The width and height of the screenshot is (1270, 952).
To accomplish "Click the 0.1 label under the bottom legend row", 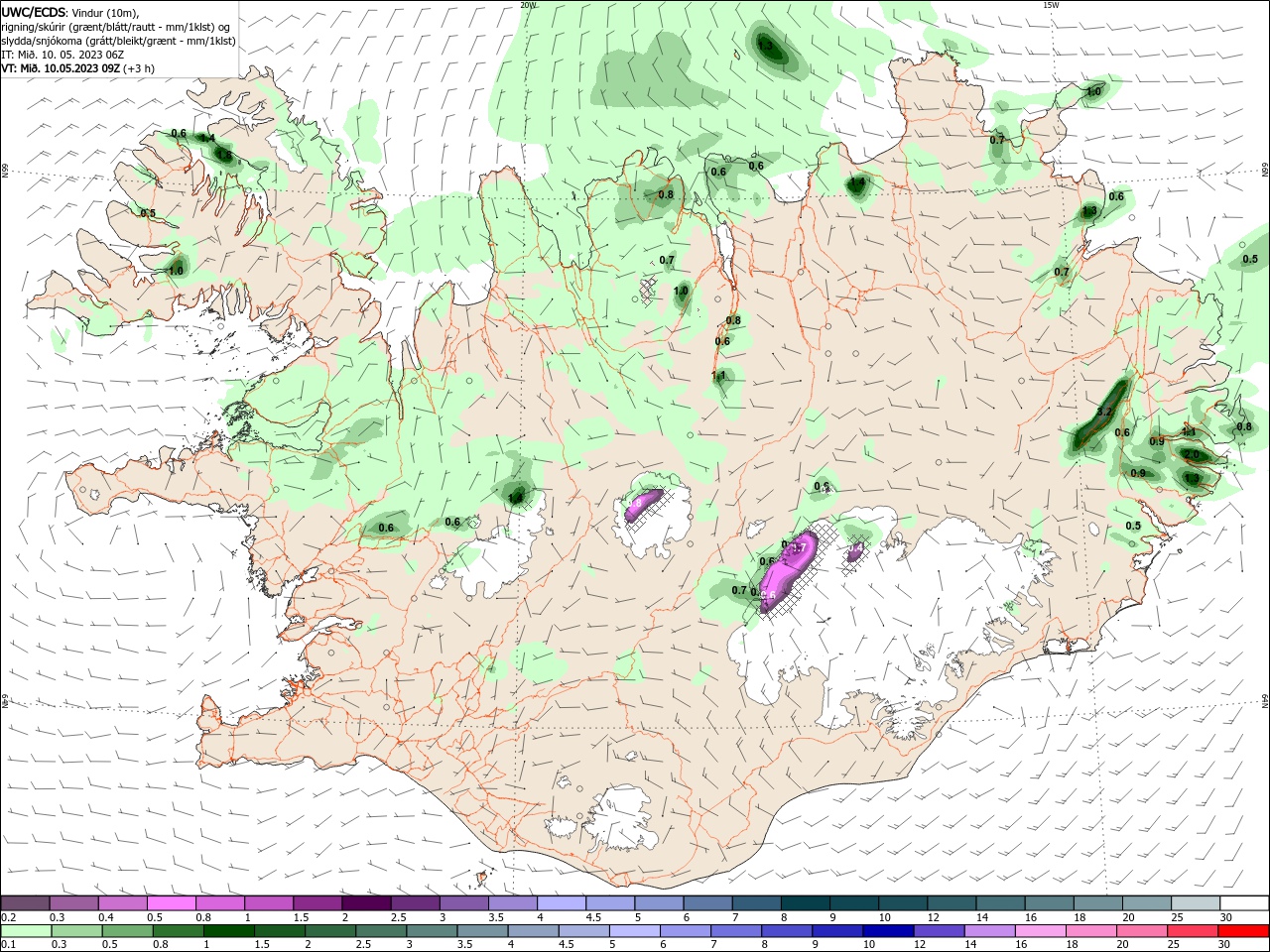I will click(9, 945).
